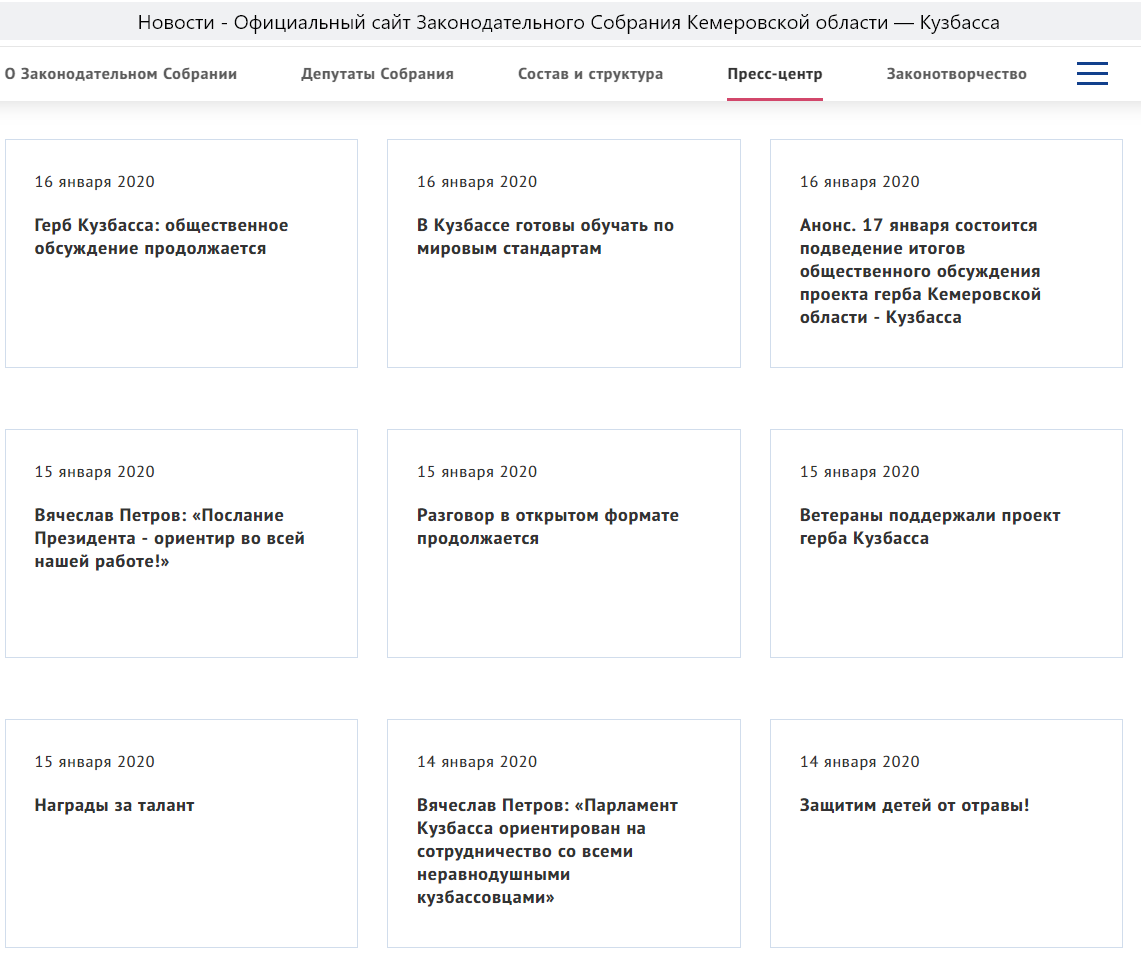Click date above 'Защитим детей от отравы!' headline

point(859,762)
